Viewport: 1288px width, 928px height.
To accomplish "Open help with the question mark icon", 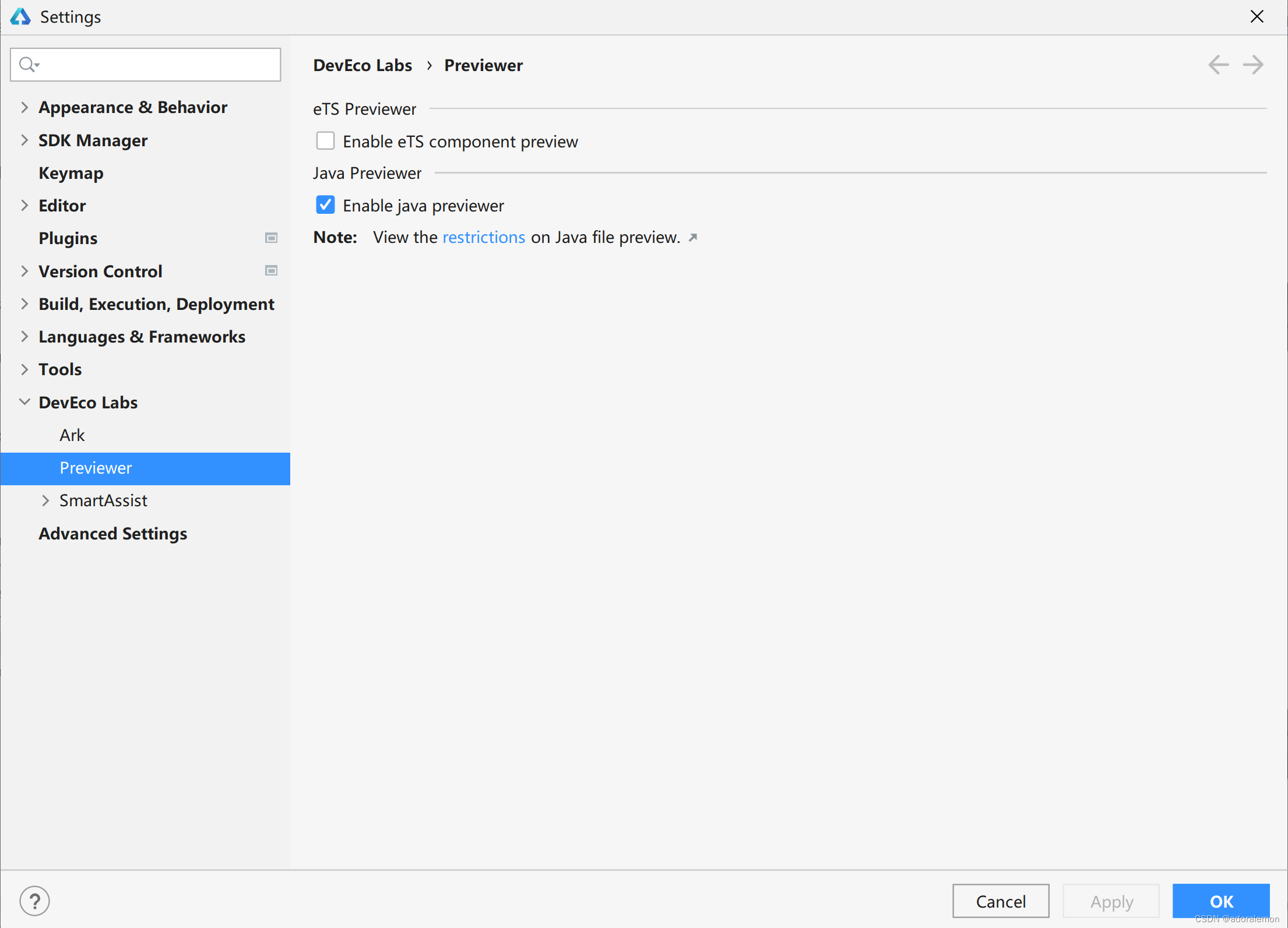I will pos(35,901).
